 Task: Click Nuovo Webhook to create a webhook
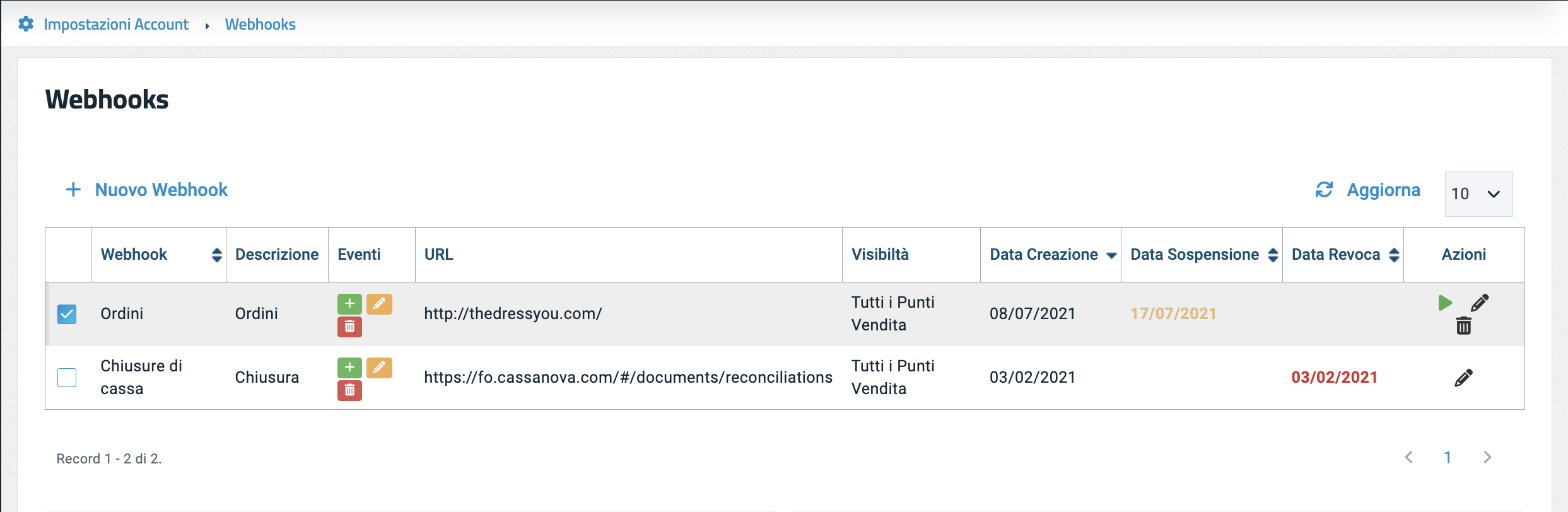(161, 190)
